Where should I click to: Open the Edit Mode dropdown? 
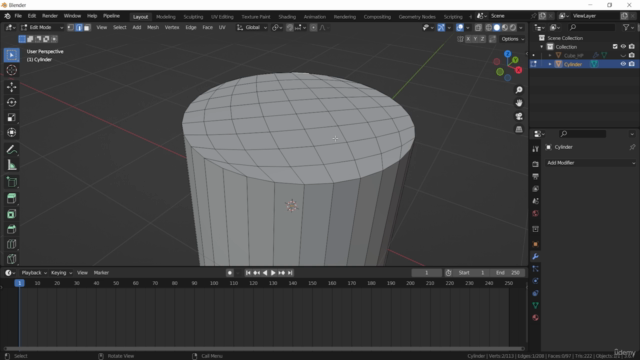pos(42,27)
